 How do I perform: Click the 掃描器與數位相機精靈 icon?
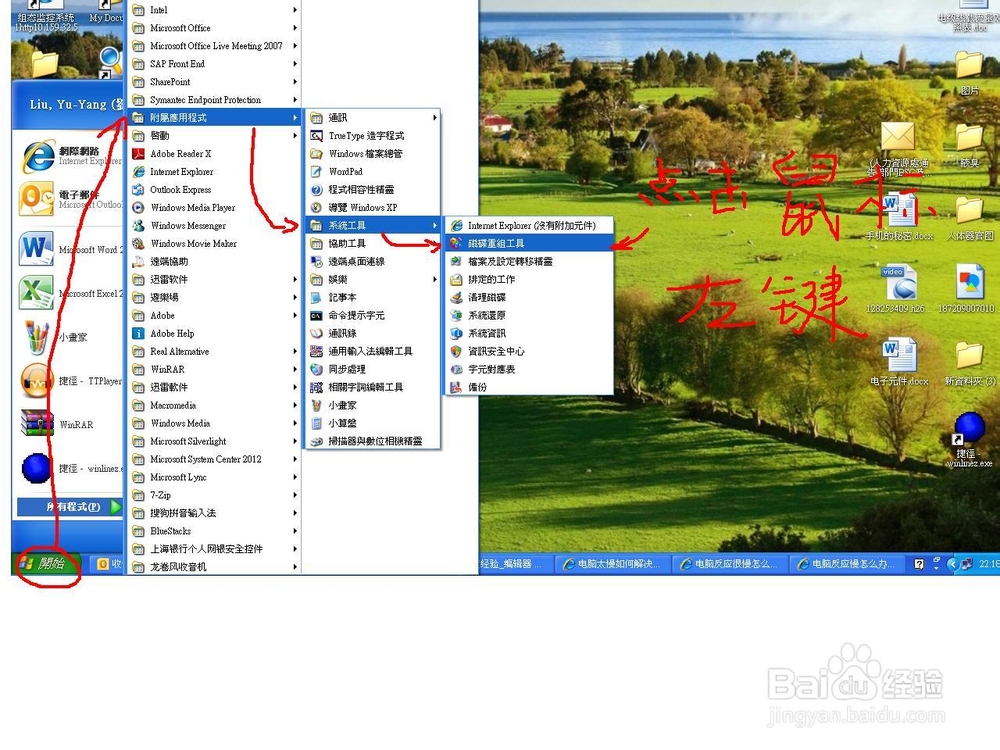[x=316, y=441]
